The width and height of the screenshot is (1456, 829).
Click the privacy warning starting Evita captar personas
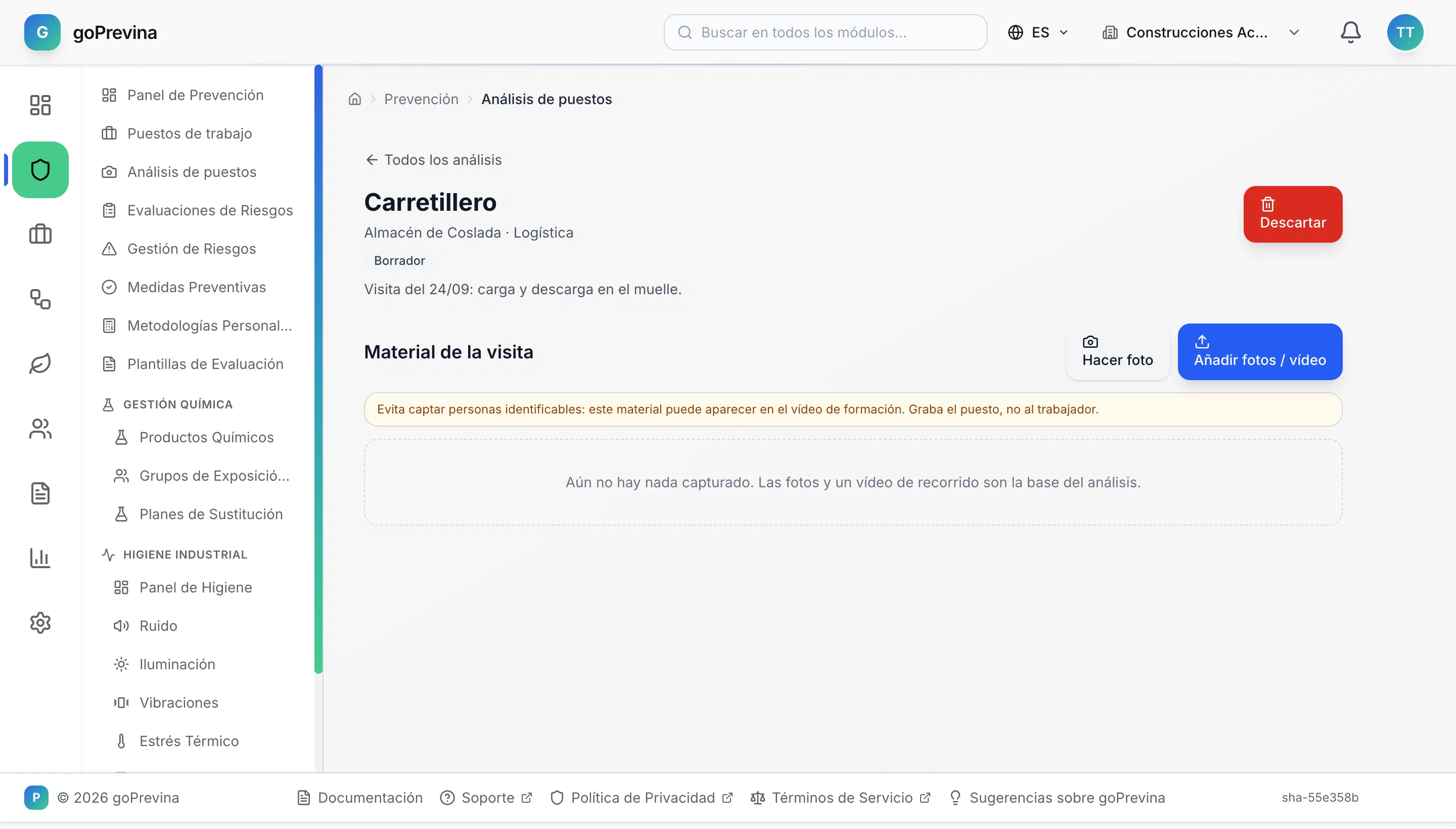[x=853, y=409]
